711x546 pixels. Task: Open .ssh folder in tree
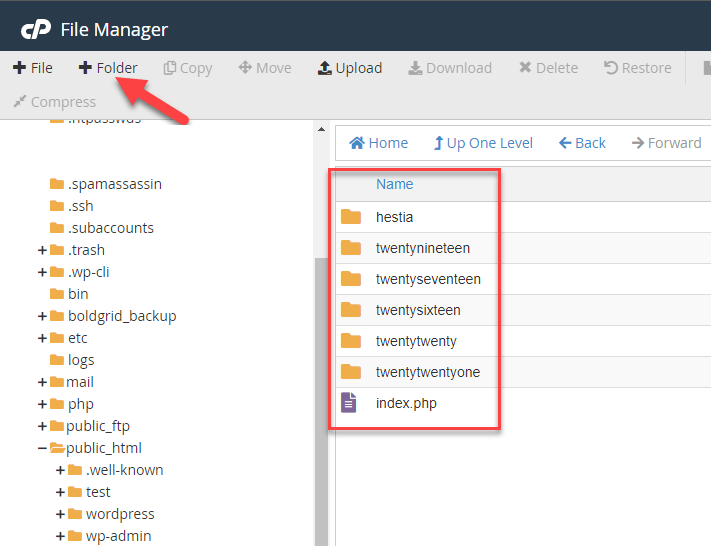pyautogui.click(x=72, y=206)
